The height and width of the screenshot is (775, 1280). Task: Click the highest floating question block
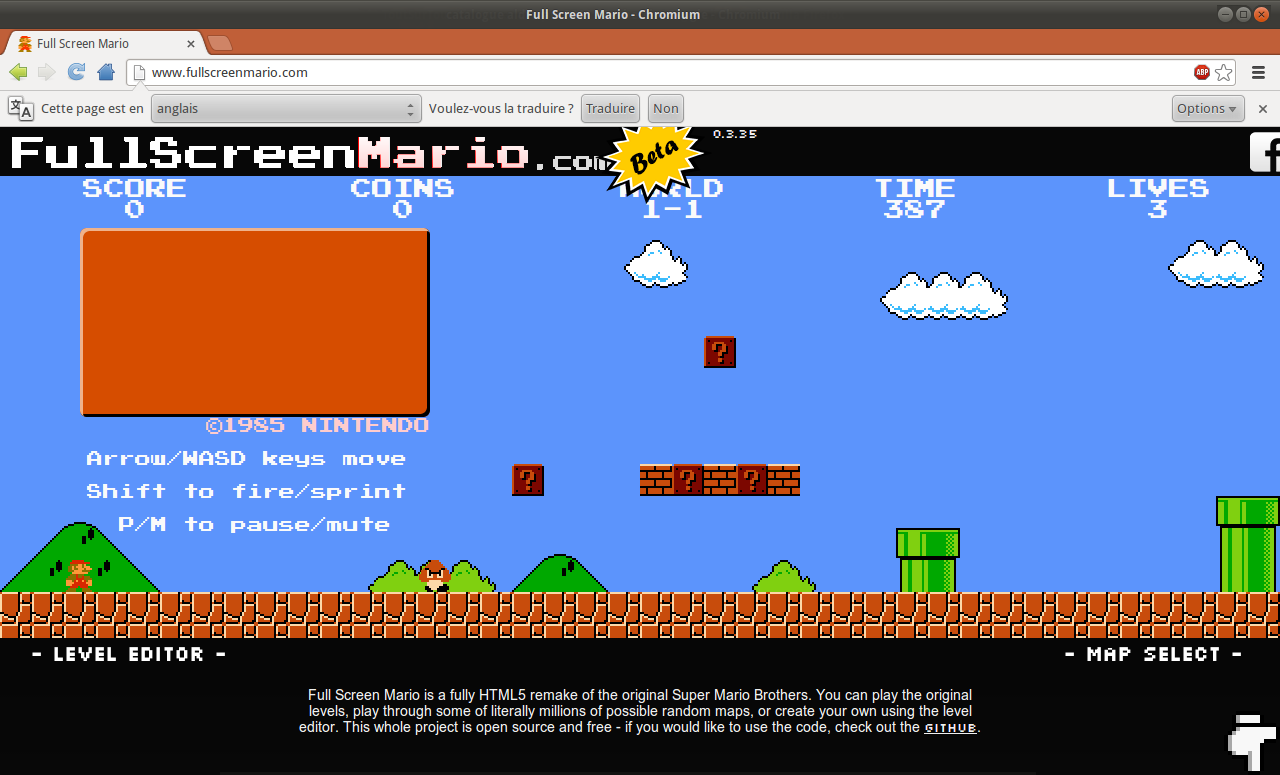720,352
